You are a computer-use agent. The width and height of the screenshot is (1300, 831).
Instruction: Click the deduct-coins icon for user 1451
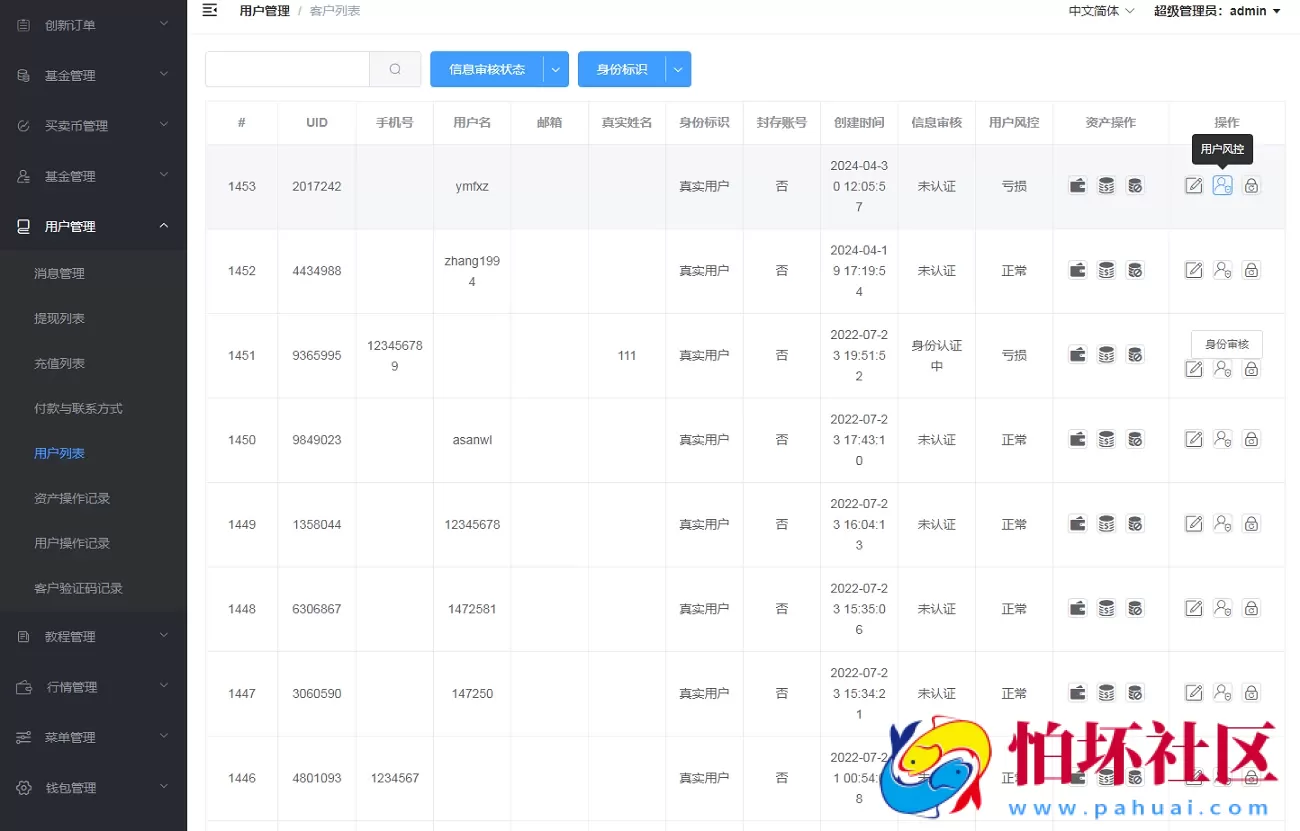[x=1135, y=354]
